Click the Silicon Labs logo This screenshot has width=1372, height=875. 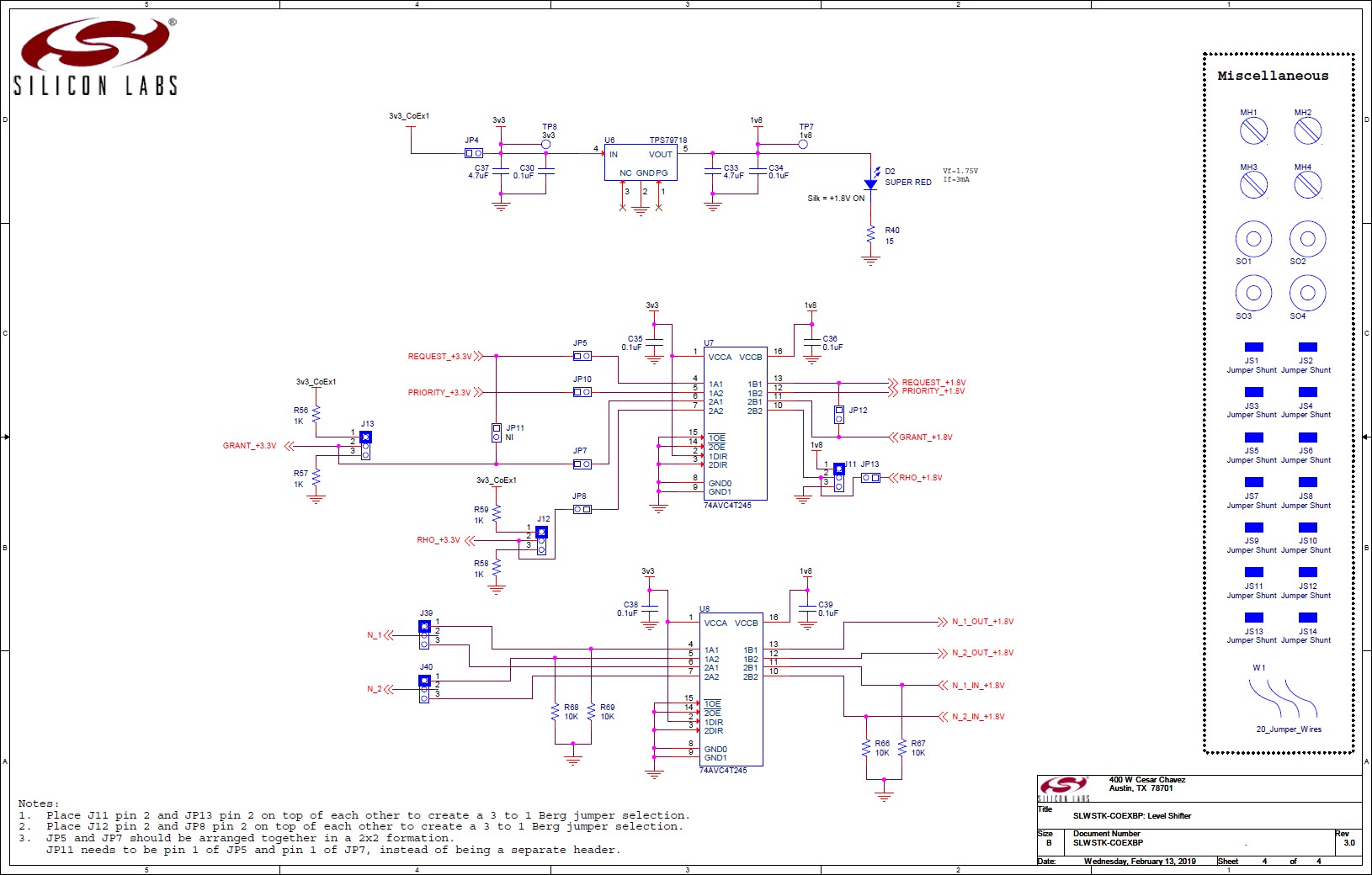click(x=95, y=56)
